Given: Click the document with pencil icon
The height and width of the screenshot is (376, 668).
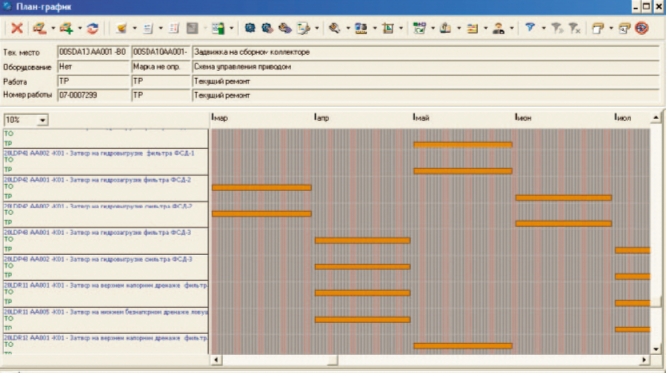Looking at the screenshot, I should 303,29.
